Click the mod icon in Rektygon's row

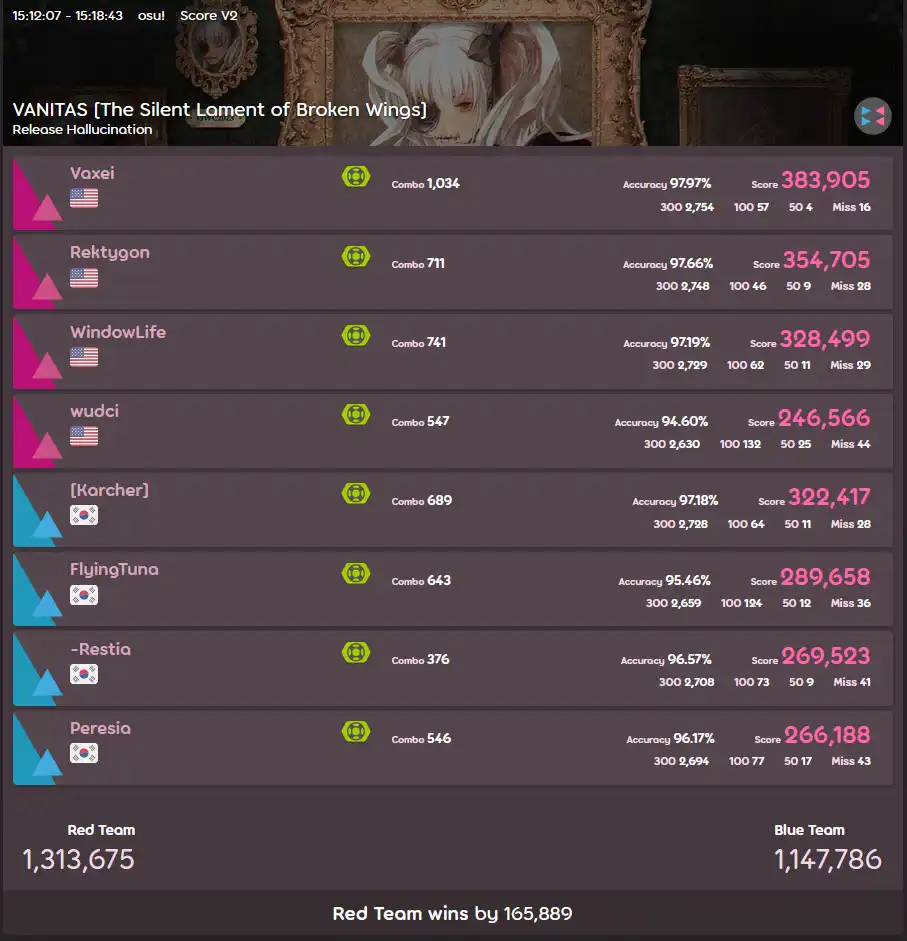[x=356, y=256]
